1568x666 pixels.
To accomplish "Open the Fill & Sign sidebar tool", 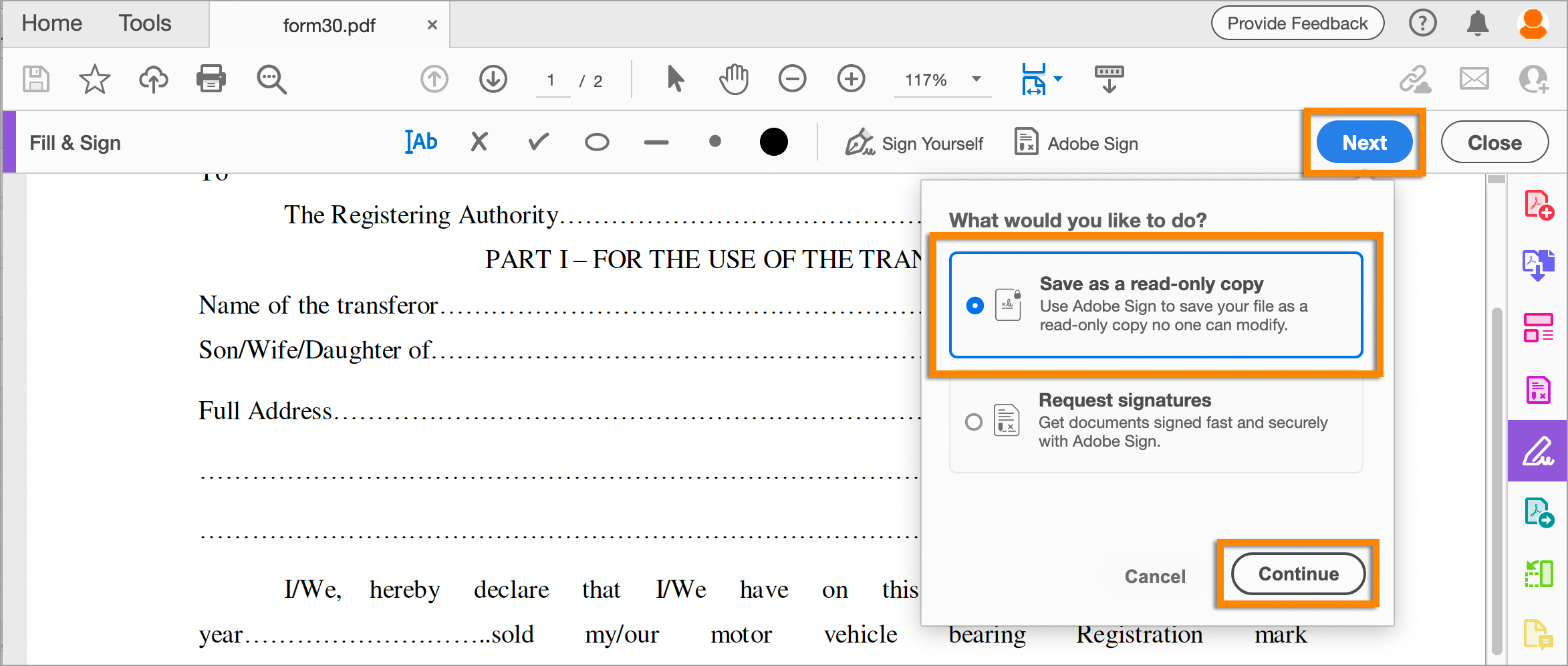I will click(x=1538, y=451).
